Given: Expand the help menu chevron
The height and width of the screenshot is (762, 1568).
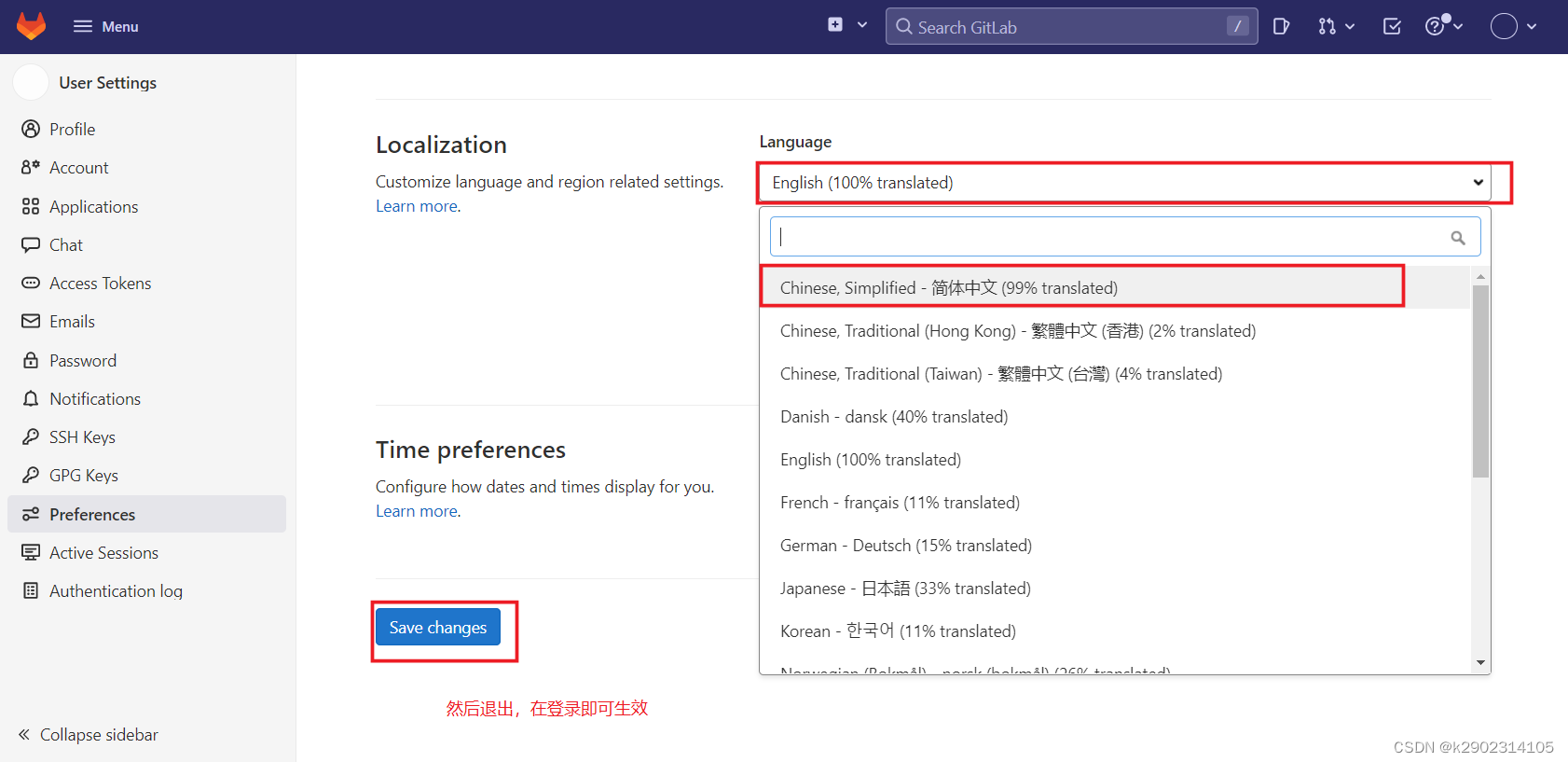Looking at the screenshot, I should [x=1458, y=26].
